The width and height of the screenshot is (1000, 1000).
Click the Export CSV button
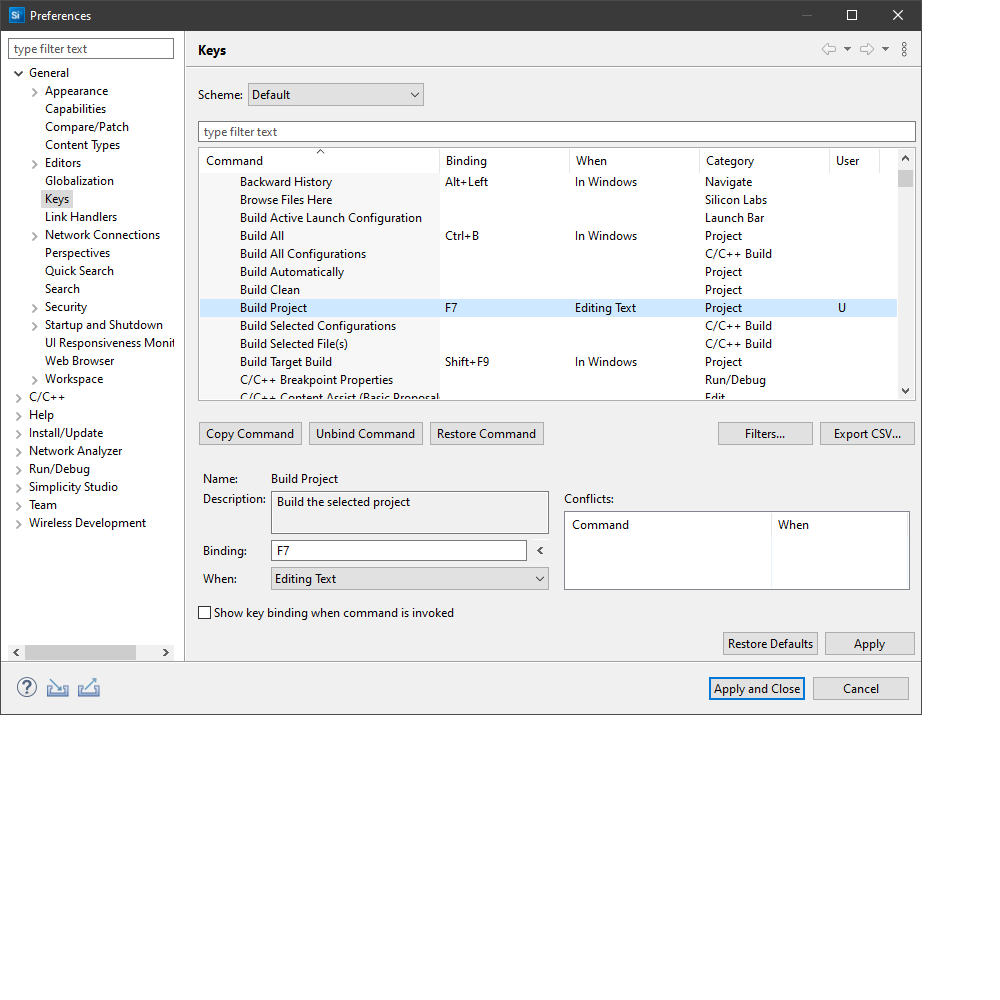point(867,434)
